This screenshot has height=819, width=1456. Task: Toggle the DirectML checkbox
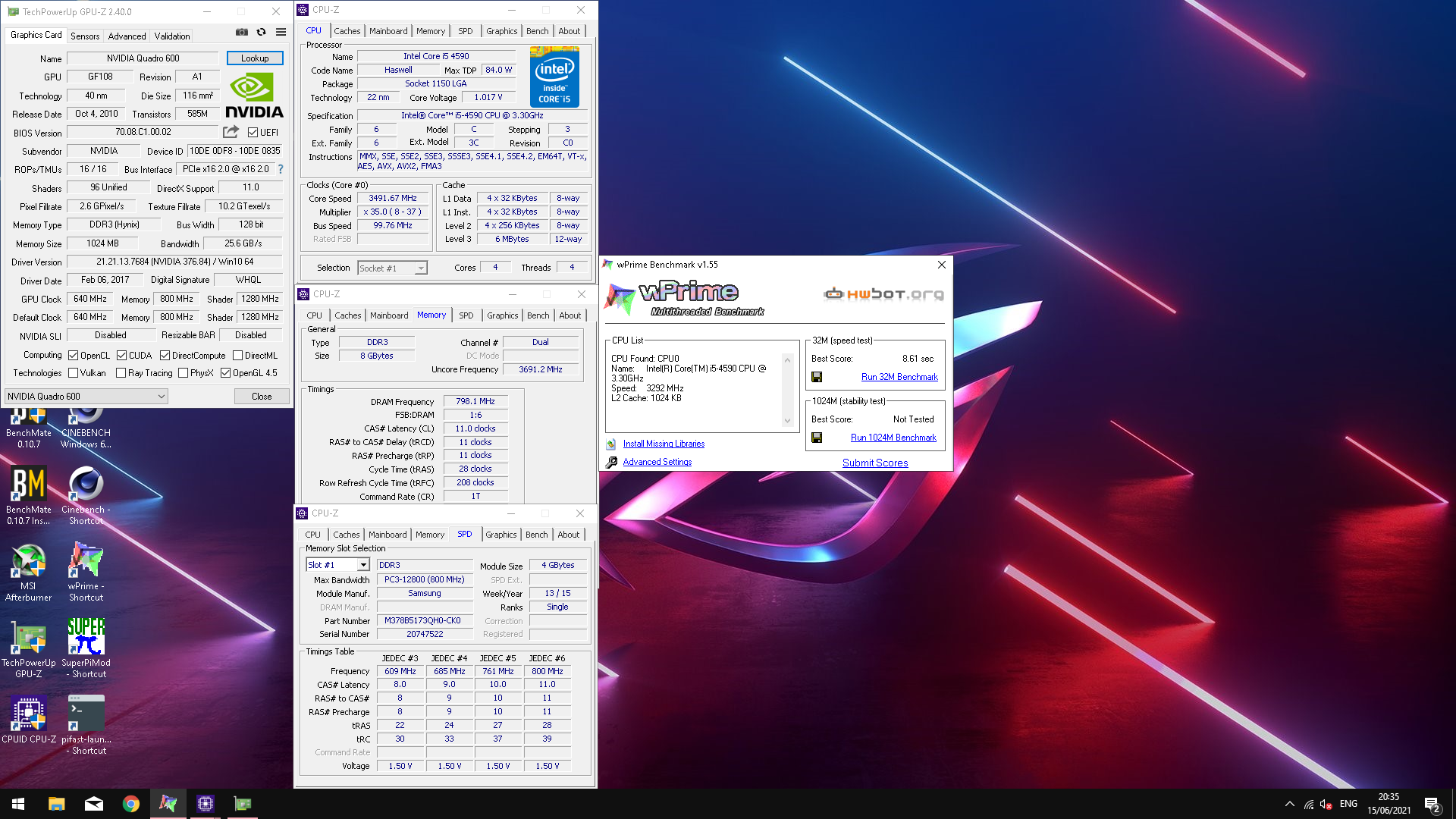tap(237, 356)
